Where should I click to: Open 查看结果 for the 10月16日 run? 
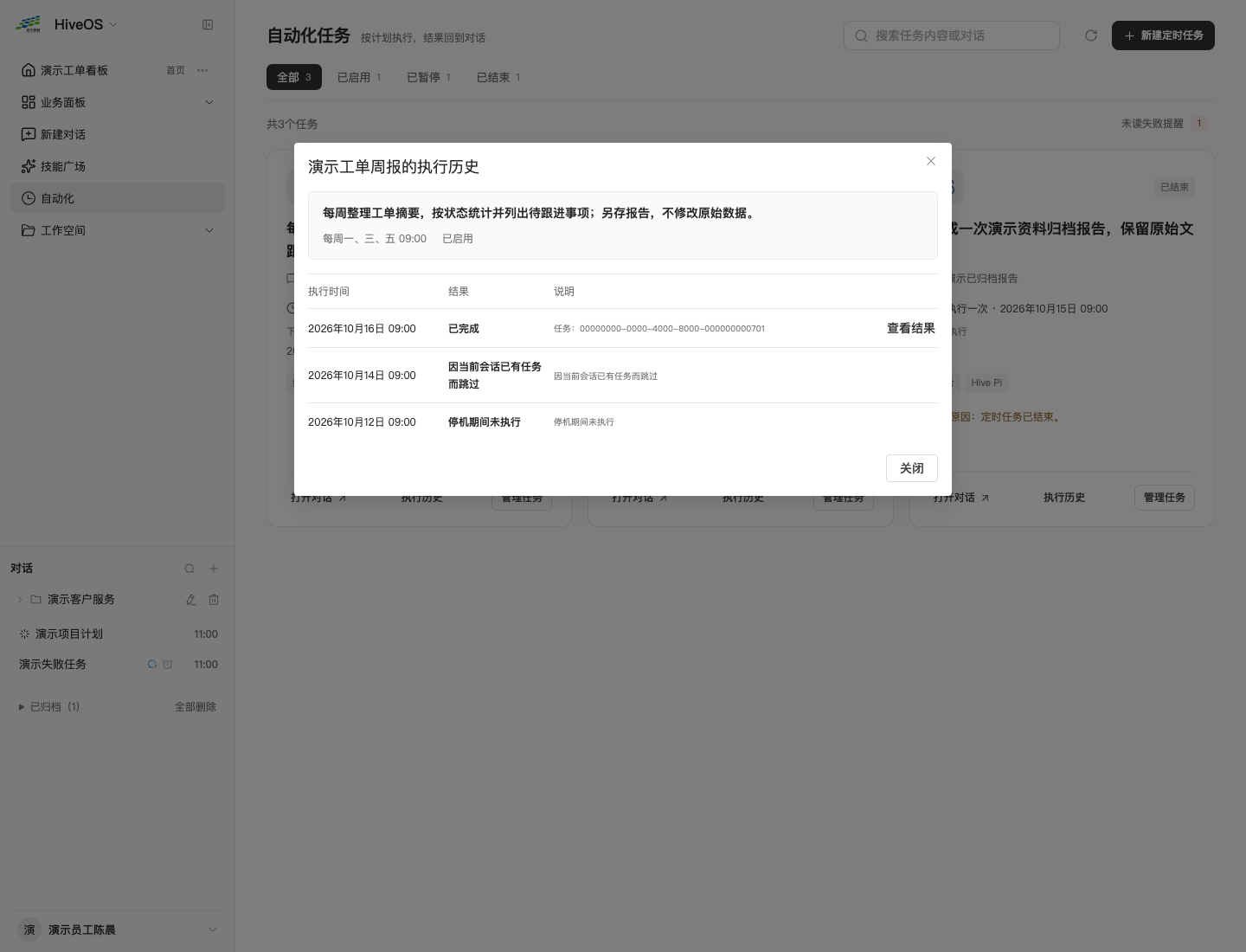pyautogui.click(x=911, y=328)
